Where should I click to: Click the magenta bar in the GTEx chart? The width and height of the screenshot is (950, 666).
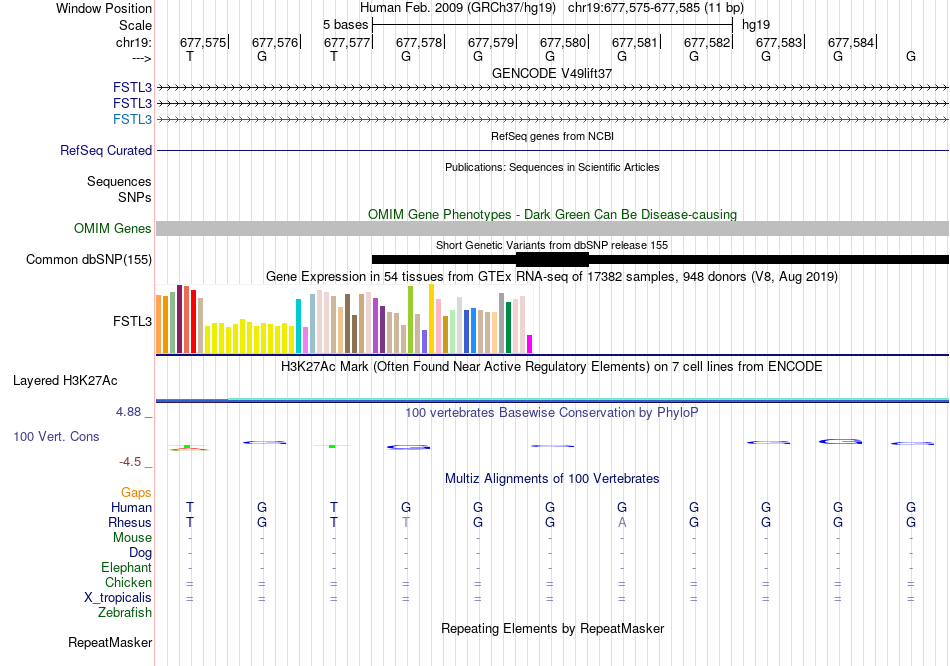coord(530,344)
